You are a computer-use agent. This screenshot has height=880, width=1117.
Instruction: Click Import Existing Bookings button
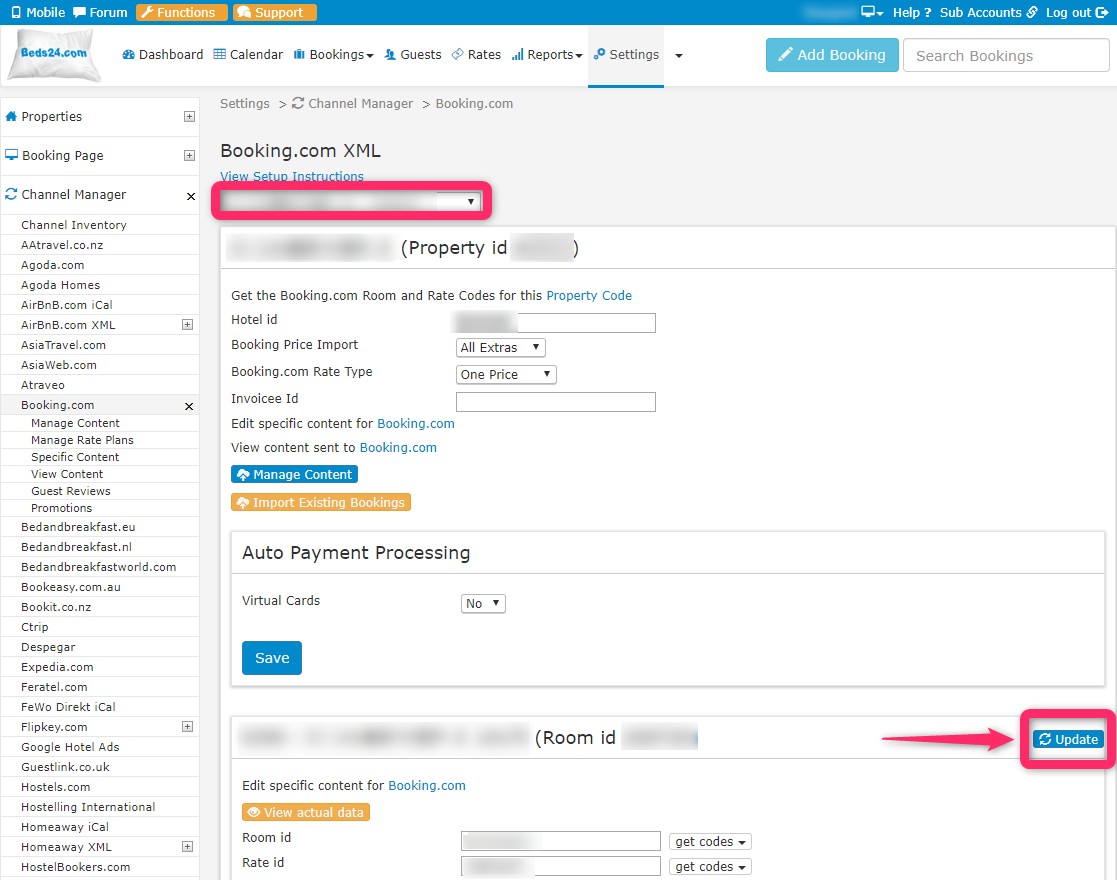click(321, 502)
